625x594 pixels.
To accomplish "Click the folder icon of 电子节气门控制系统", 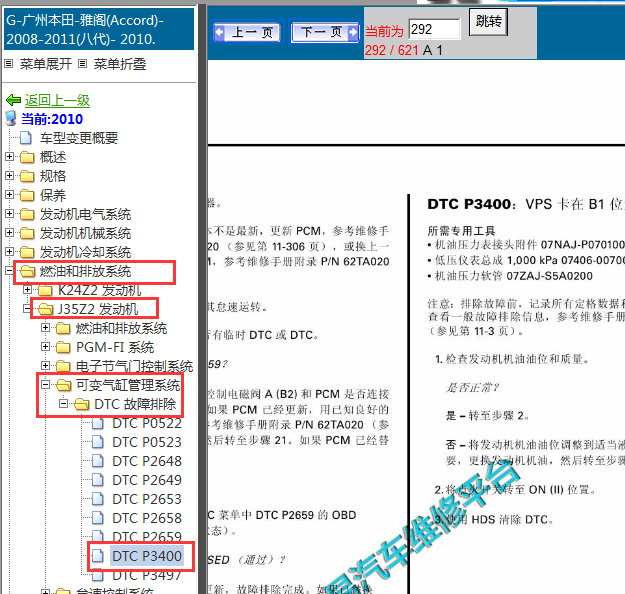I will click(63, 366).
